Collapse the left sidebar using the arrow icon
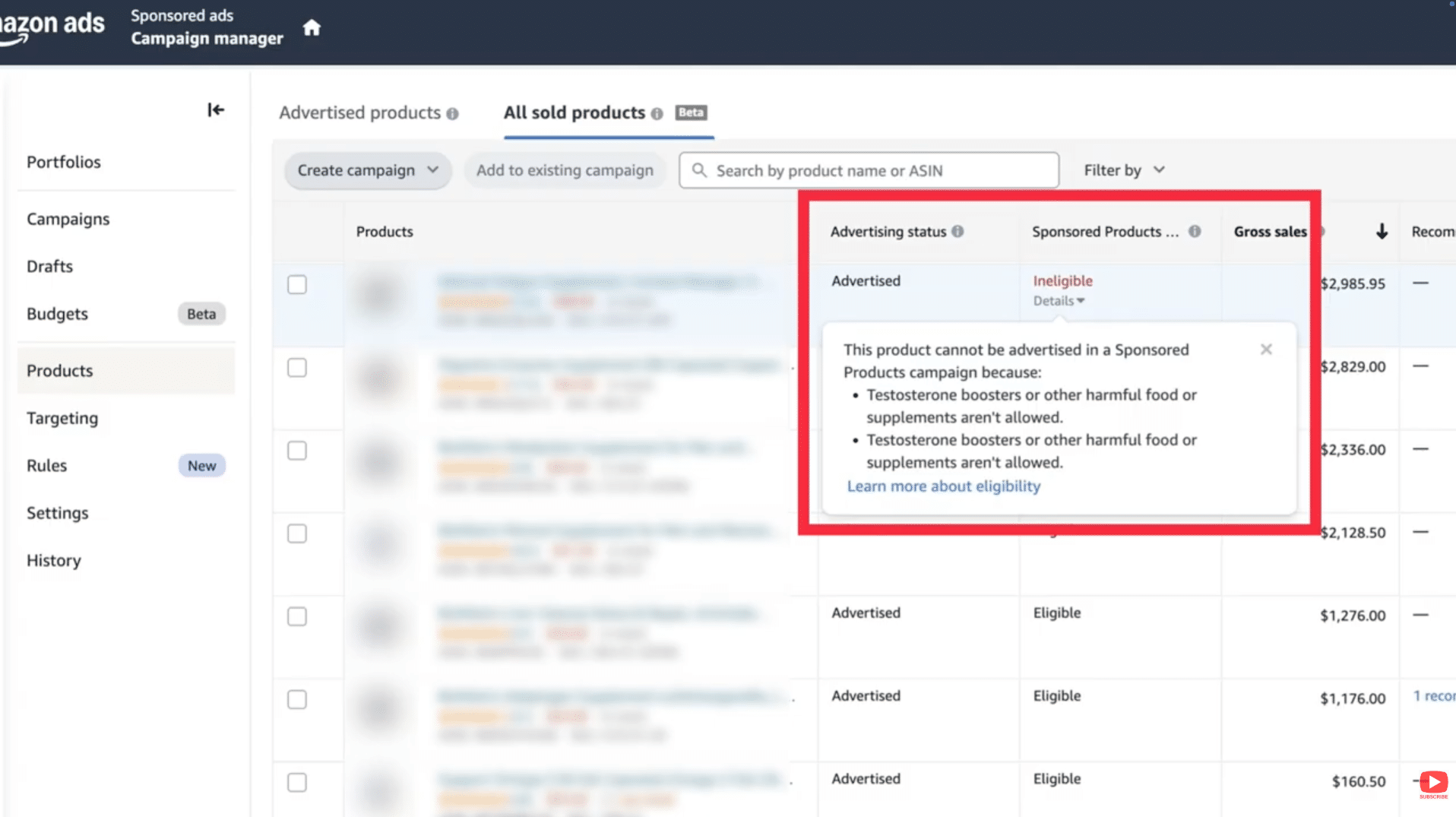Screen dimensions: 1456x817 click(216, 109)
